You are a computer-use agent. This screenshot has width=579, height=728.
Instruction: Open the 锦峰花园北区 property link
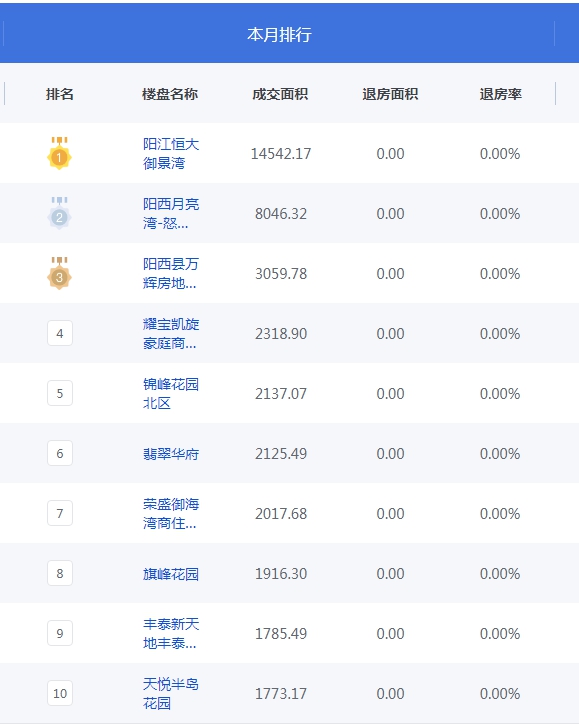pyautogui.click(x=171, y=393)
